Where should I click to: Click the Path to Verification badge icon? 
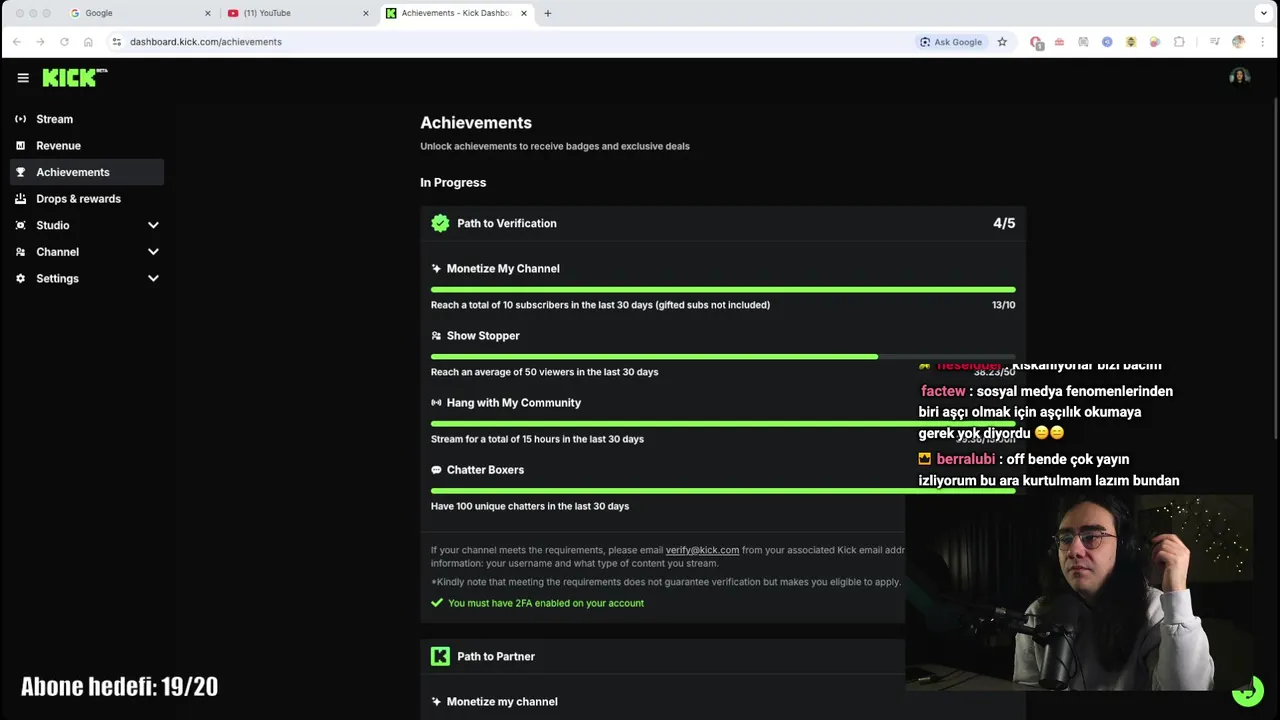click(x=440, y=223)
